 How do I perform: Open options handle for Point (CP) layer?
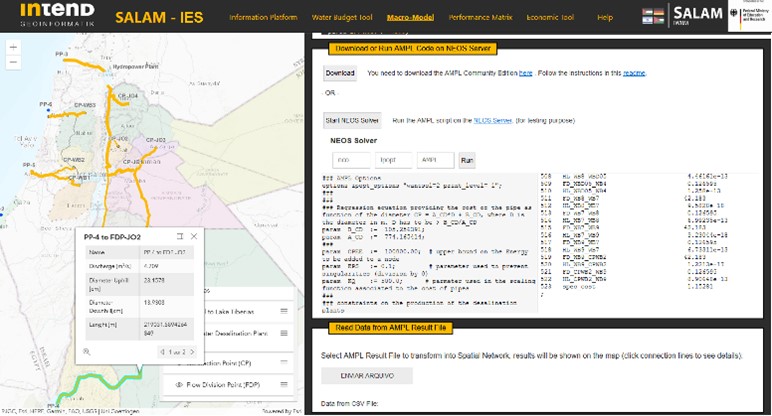click(284, 362)
